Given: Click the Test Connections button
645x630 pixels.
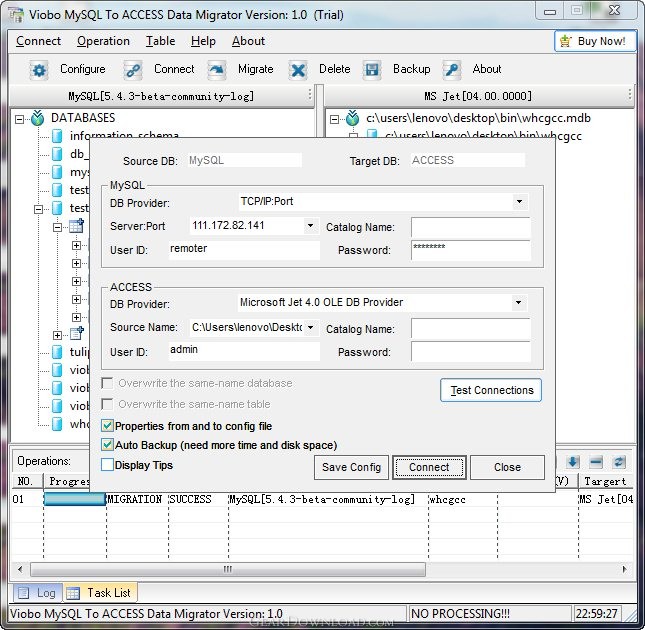Looking at the screenshot, I should pos(491,391).
